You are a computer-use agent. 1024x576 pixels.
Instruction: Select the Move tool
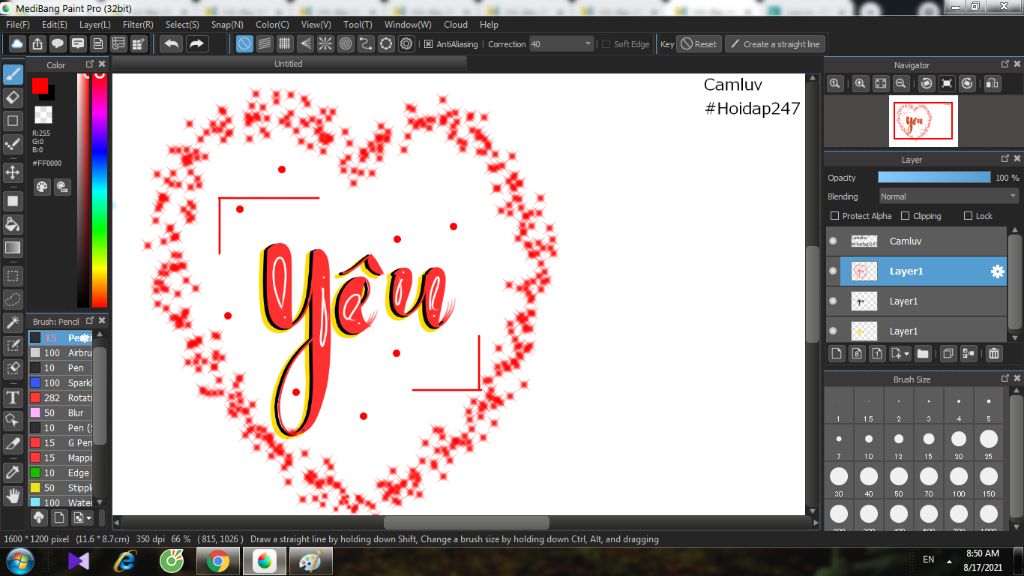pyautogui.click(x=12, y=172)
